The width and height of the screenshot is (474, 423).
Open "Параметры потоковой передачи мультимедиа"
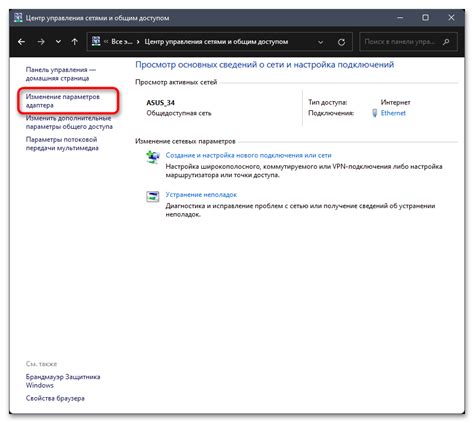pos(62,144)
